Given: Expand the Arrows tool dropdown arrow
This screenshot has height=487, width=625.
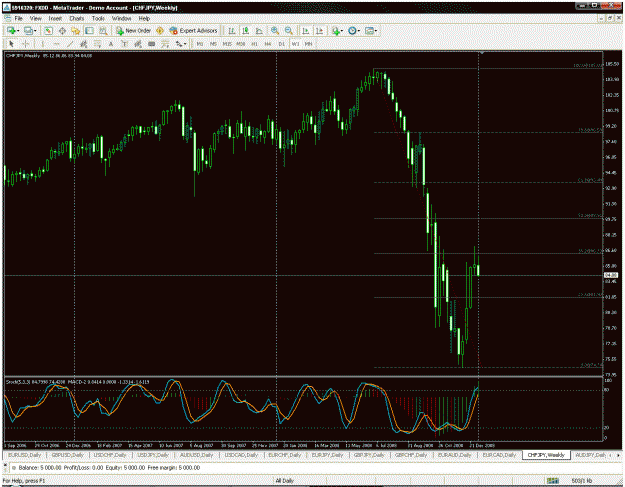Looking at the screenshot, I should (185, 44).
